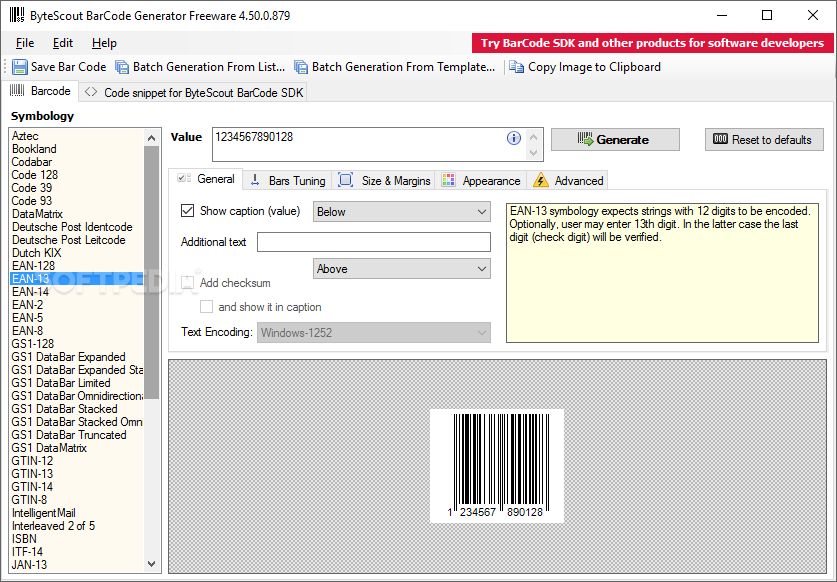Toggle 'and show it in caption' checkbox
The image size is (837, 582).
pos(206,306)
